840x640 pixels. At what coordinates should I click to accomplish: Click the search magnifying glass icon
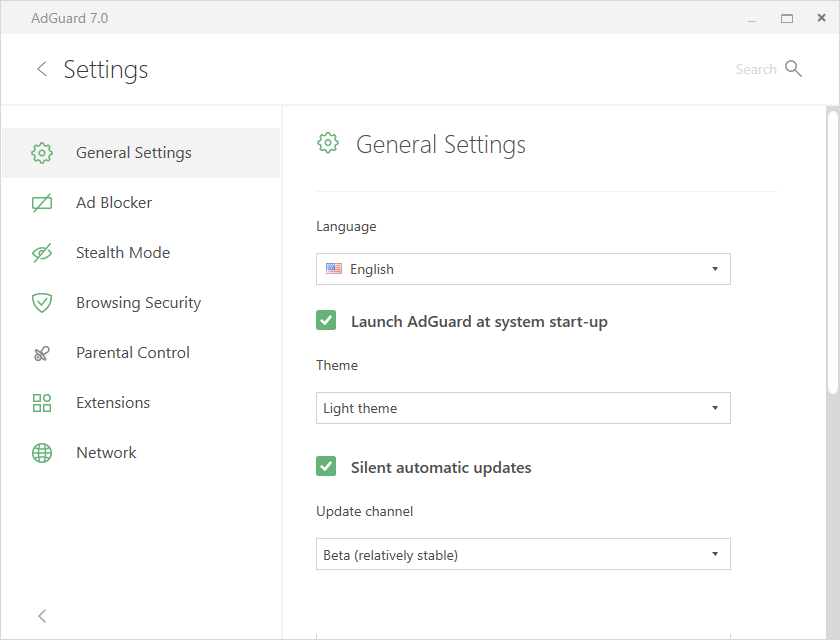point(794,69)
